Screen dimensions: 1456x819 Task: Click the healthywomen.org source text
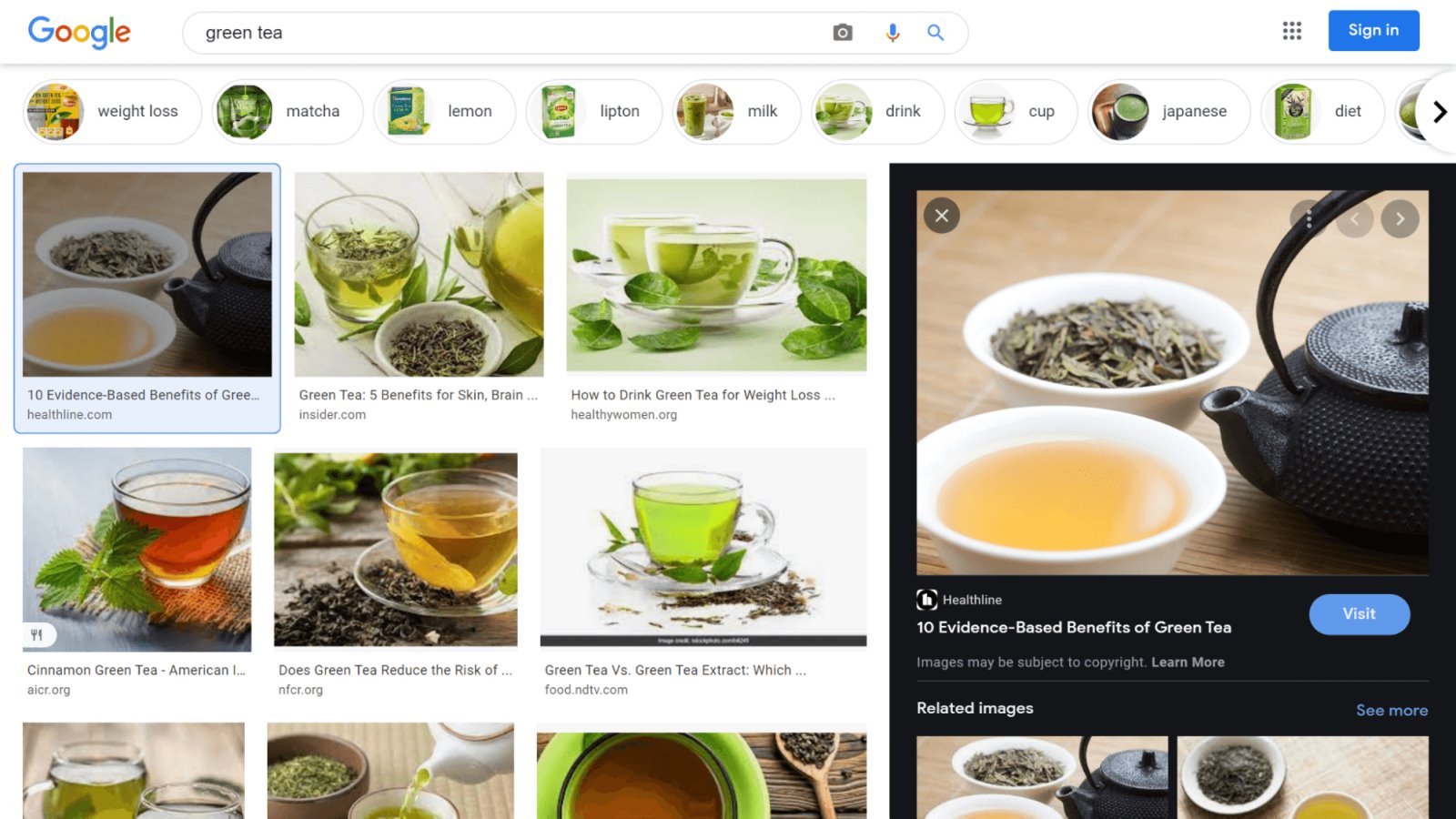click(624, 415)
